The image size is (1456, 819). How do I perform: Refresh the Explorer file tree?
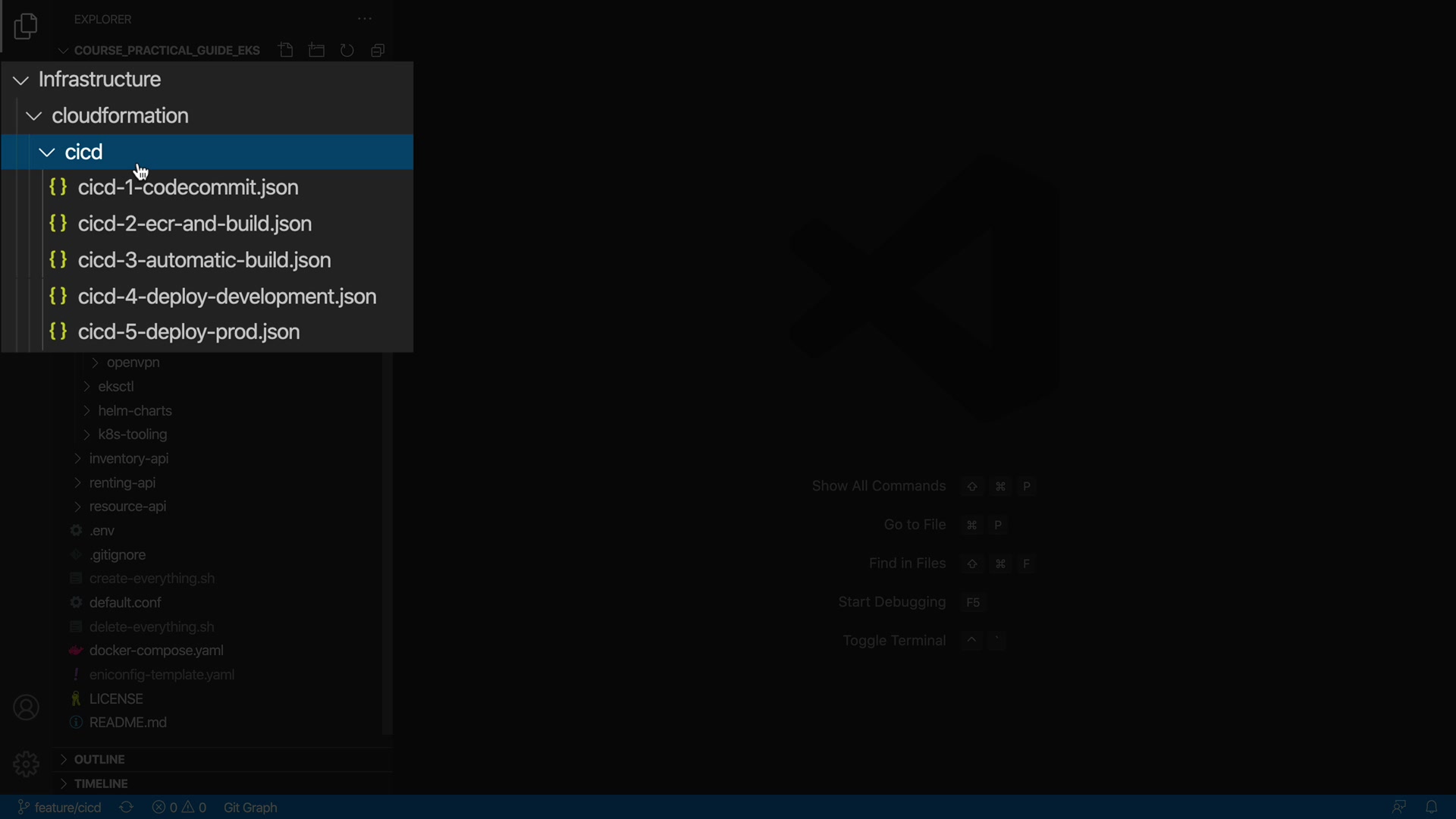[x=347, y=51]
